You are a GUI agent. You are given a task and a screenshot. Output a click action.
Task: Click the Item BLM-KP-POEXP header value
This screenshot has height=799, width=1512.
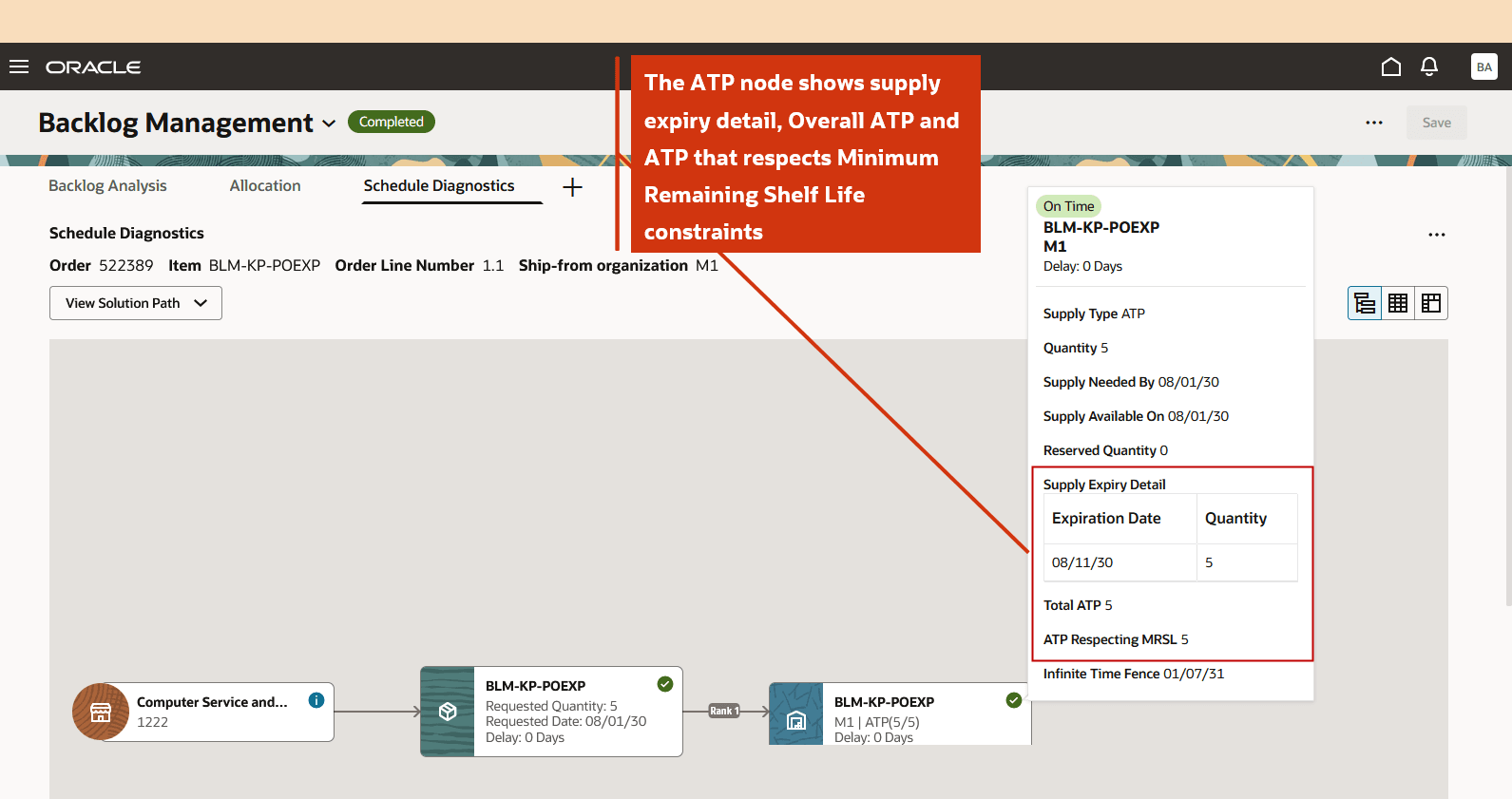click(x=264, y=265)
